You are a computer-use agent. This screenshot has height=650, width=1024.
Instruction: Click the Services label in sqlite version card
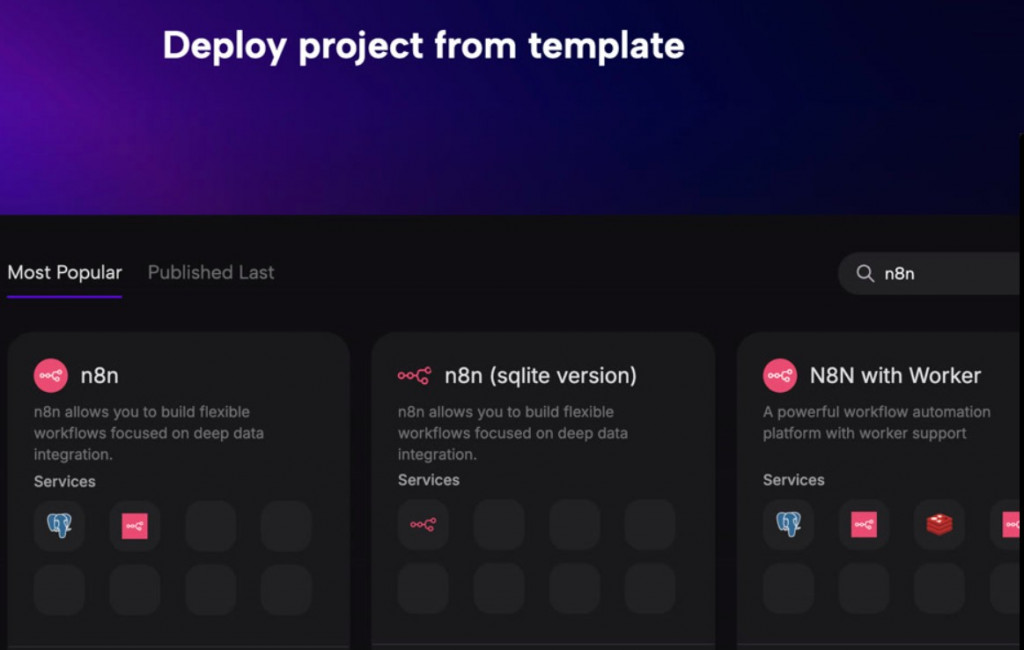coord(428,480)
